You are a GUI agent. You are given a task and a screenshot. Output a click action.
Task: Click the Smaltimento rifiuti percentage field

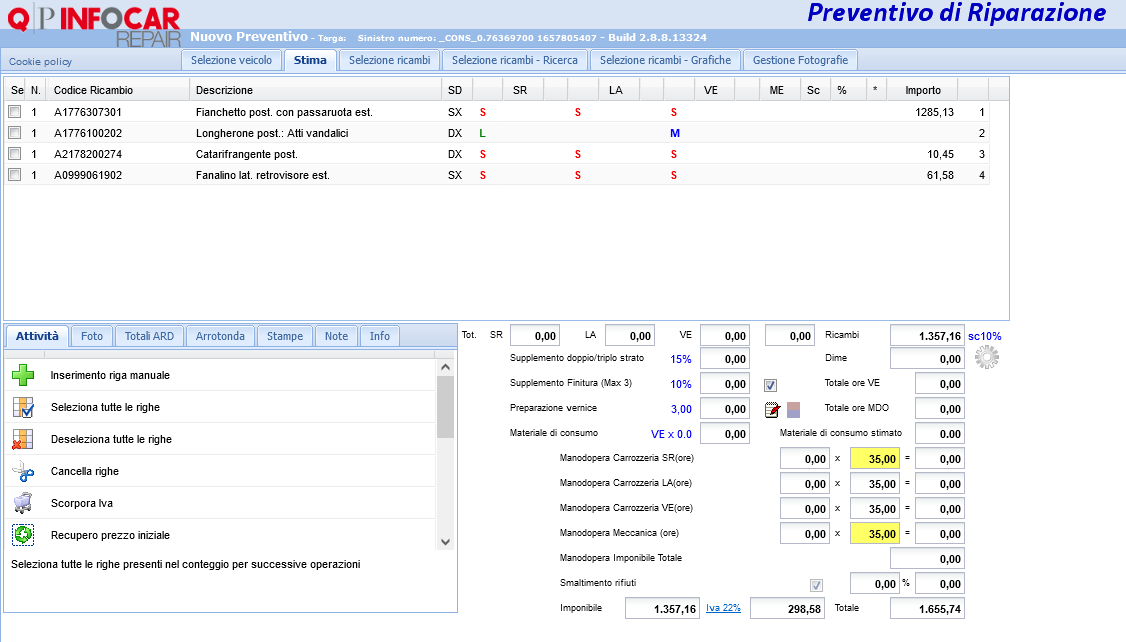[875, 584]
